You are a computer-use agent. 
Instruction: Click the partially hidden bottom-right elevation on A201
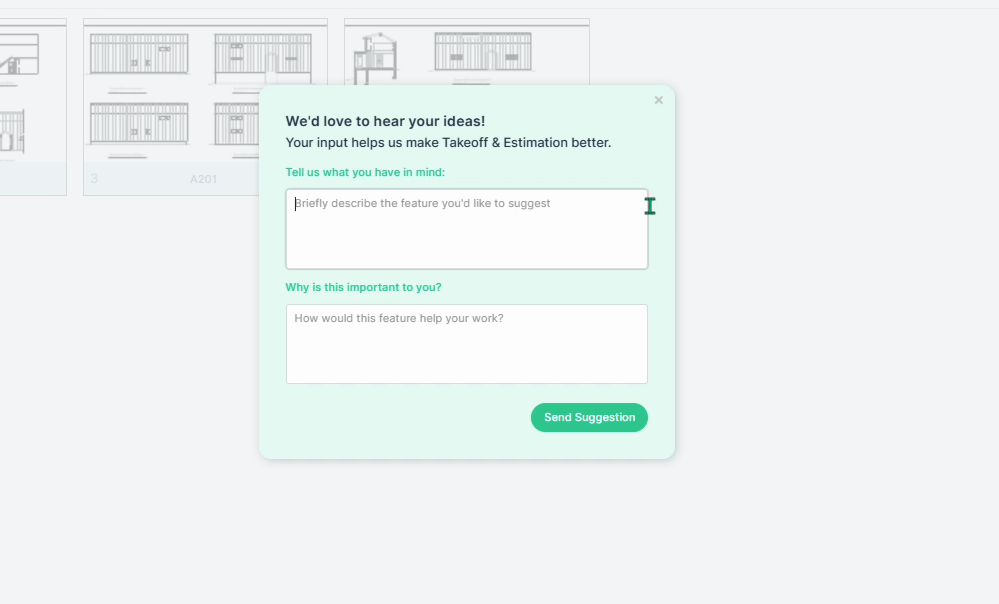pyautogui.click(x=236, y=124)
